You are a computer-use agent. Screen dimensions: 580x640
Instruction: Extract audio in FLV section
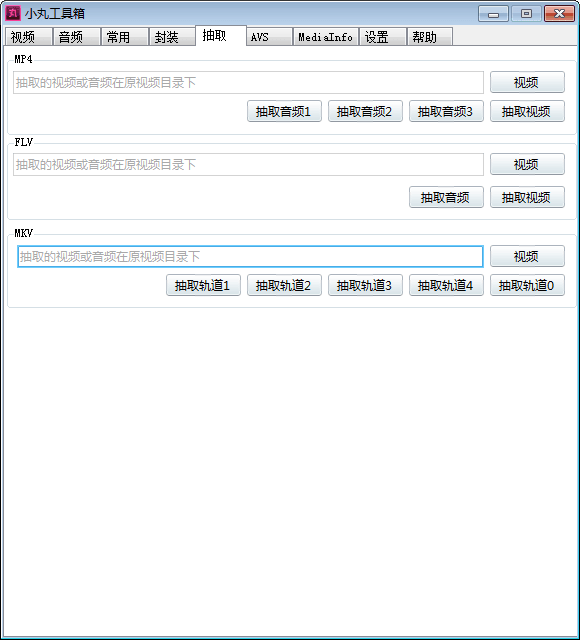pyautogui.click(x=446, y=197)
